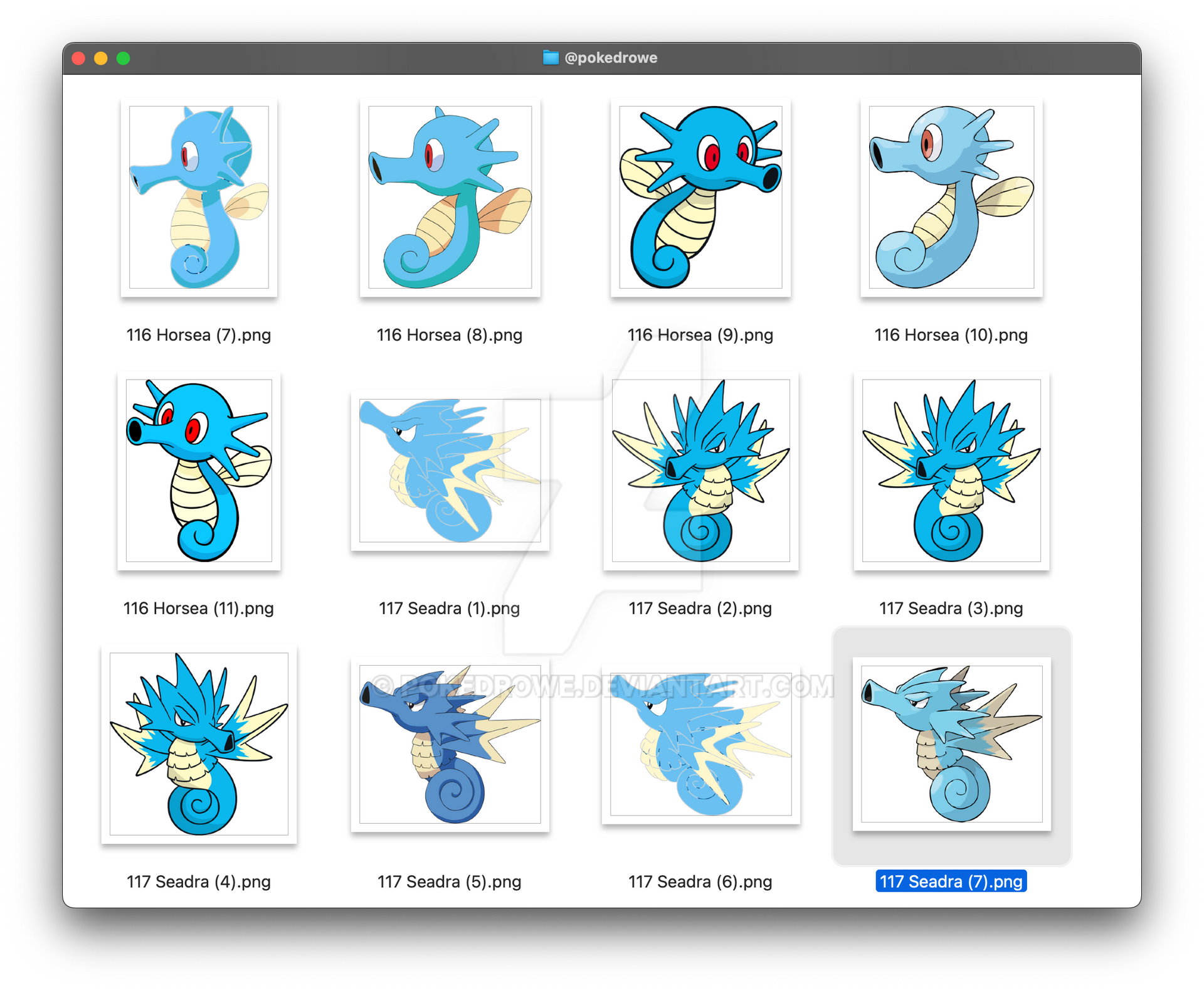Select the 117 Seadra (3).png thumbnail
The height and width of the screenshot is (990, 1204).
click(951, 471)
